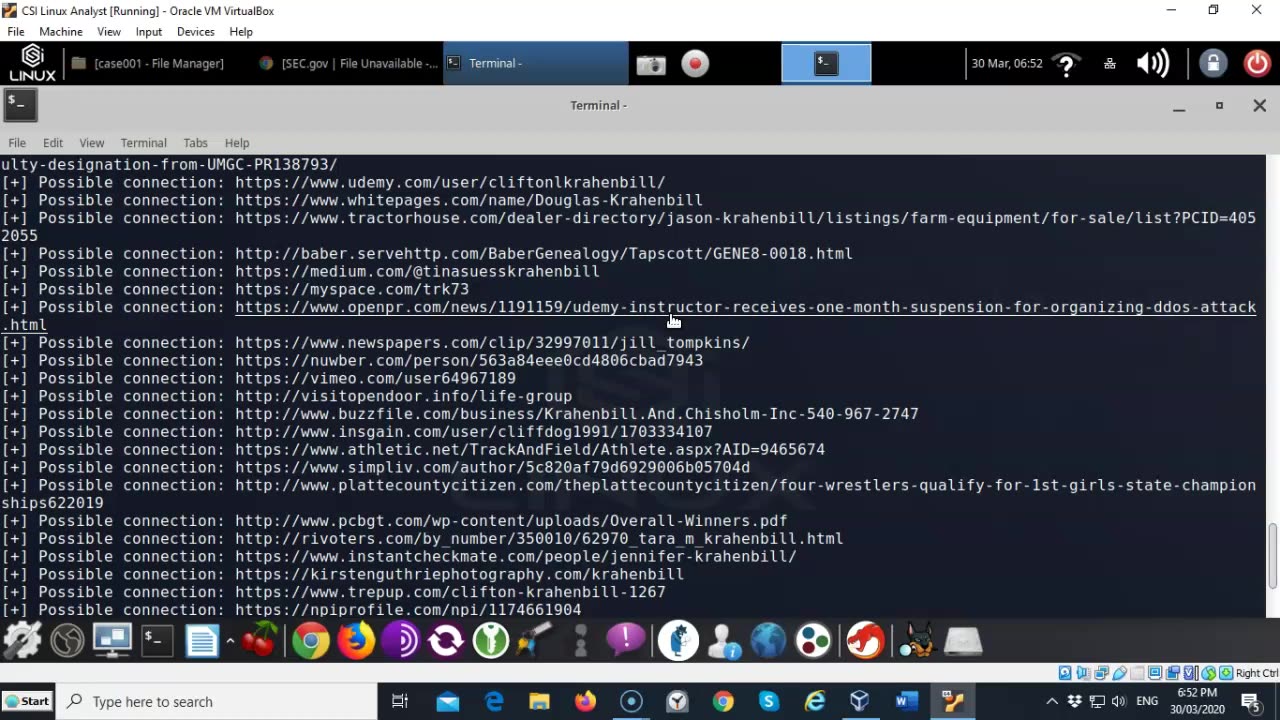Click the npiprofile.com/npi/1174661904 URL
This screenshot has height=720, width=1280.
pyautogui.click(x=408, y=610)
